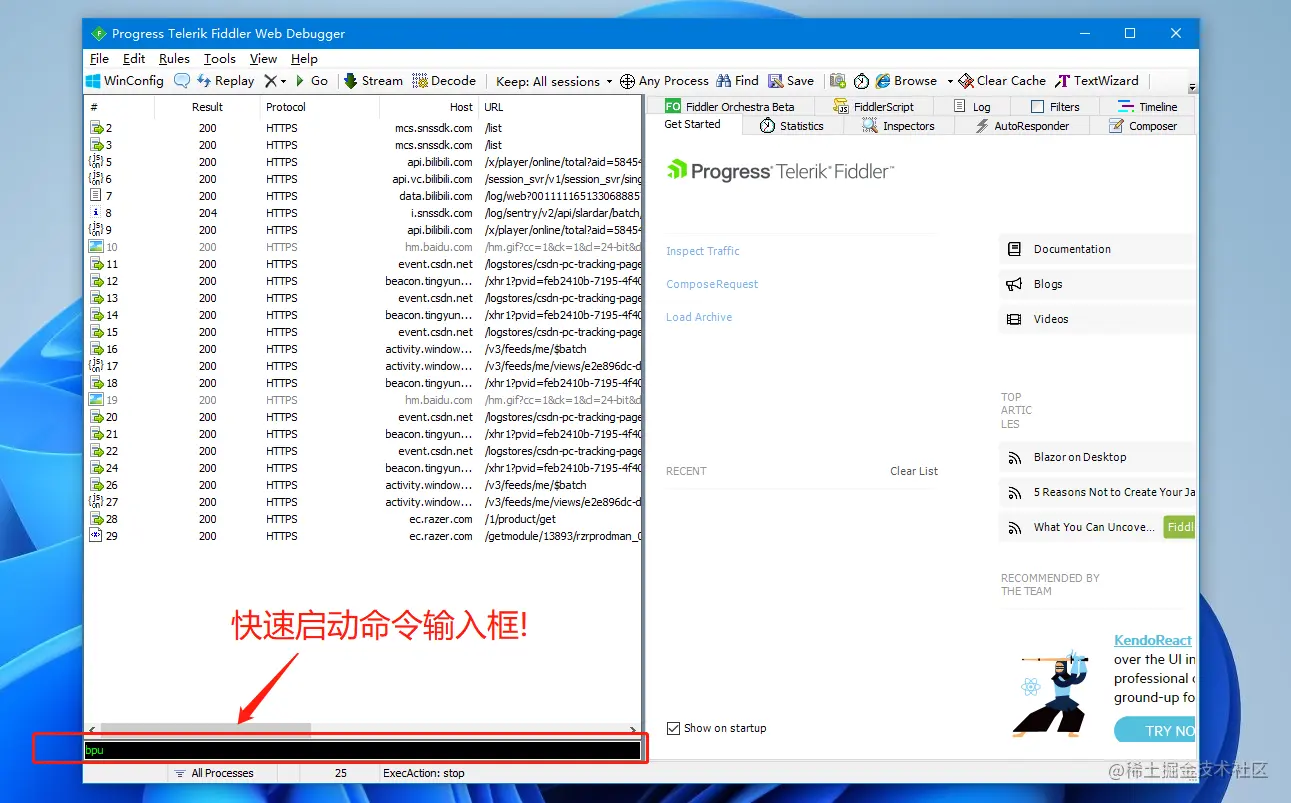The width and height of the screenshot is (1291, 803).
Task: Clear the WinINET cache with Clear Cache
Action: tap(1002, 81)
